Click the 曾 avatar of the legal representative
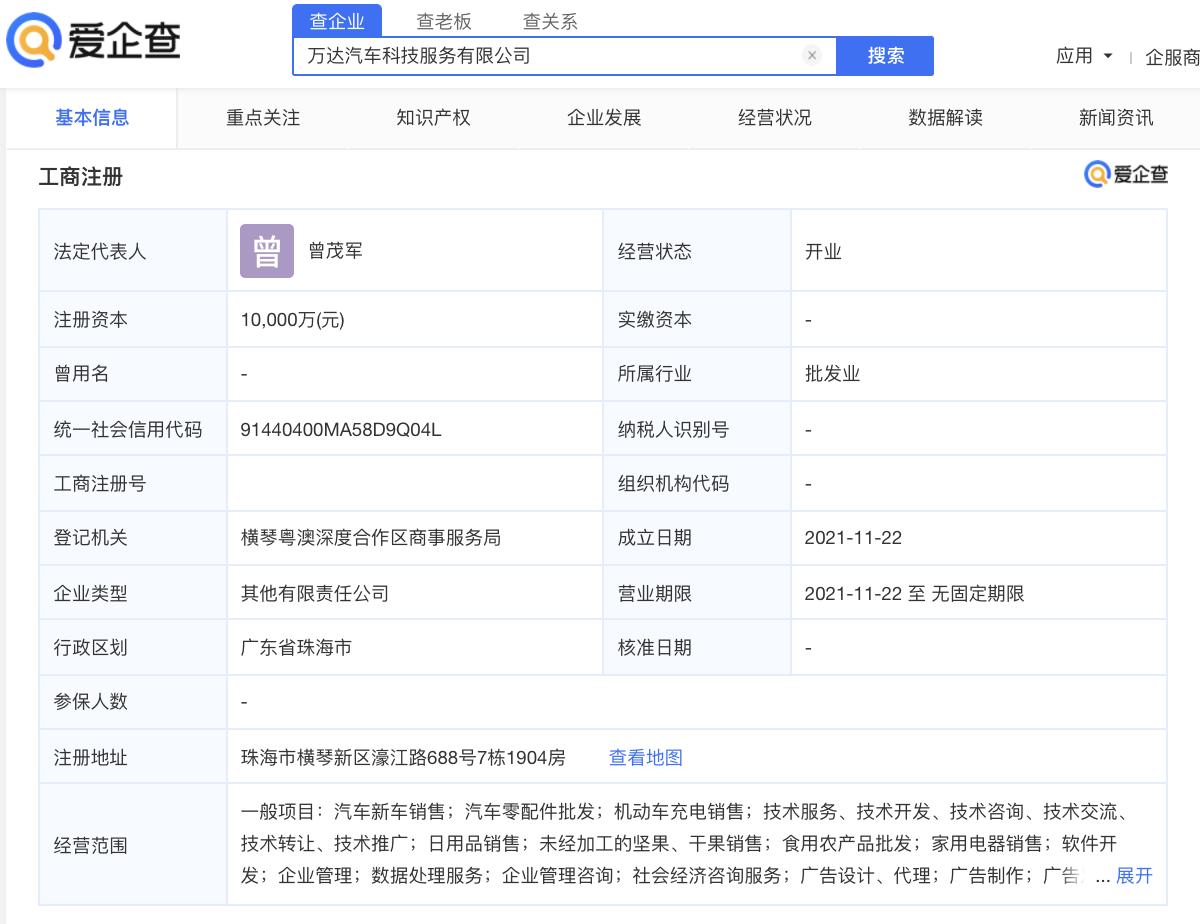 (x=267, y=251)
